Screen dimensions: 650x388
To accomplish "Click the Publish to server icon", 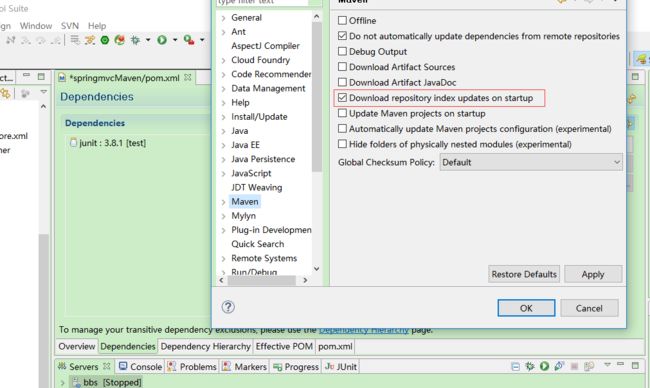I will tap(589, 366).
